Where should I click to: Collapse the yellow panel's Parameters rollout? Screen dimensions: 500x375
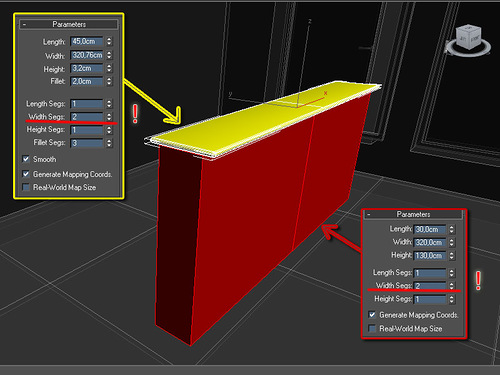pyautogui.click(x=24, y=24)
